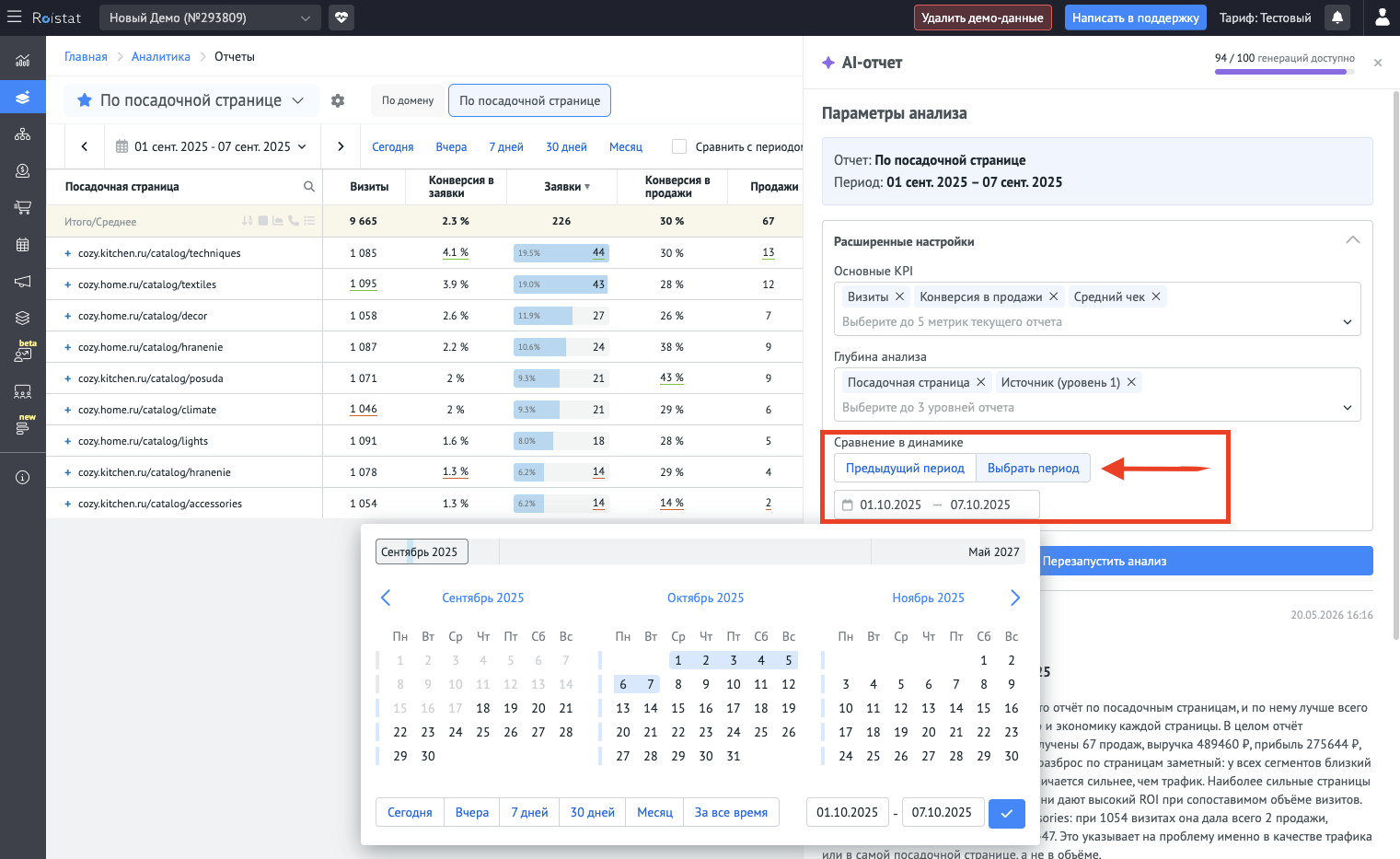Click the Сентябрь 2025 marker on month strip
1400x859 pixels.
422,551
